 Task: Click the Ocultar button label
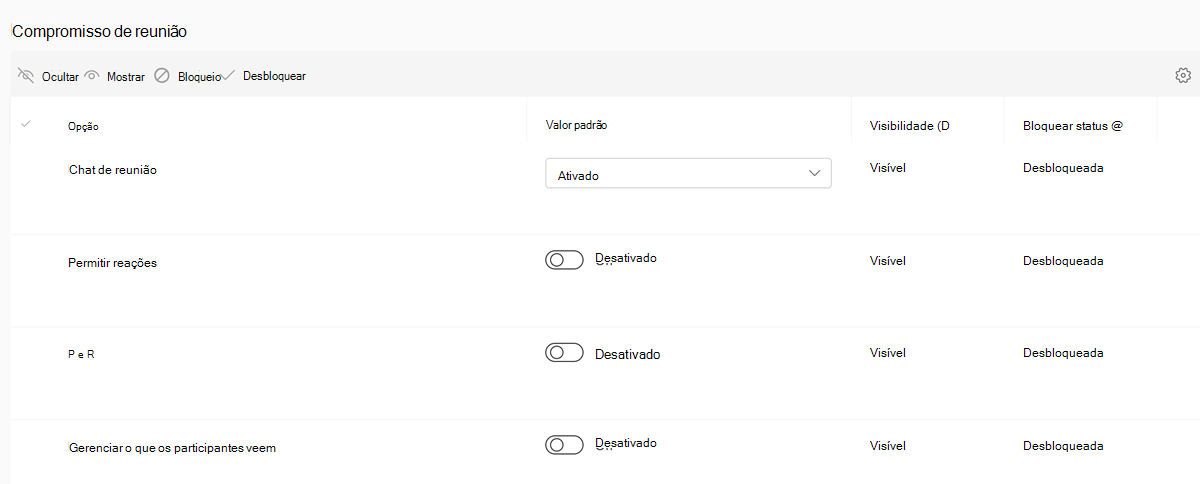coord(60,76)
